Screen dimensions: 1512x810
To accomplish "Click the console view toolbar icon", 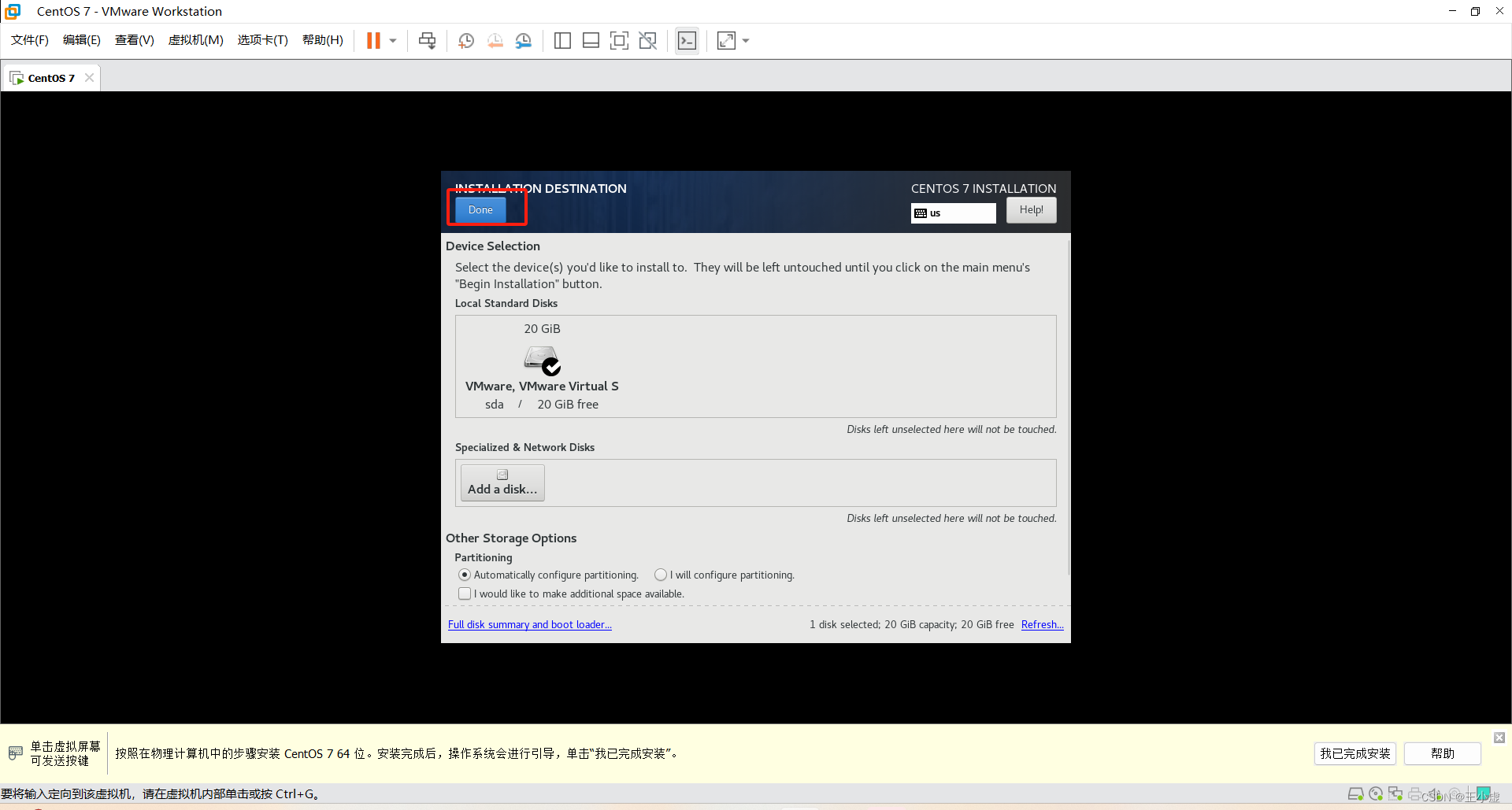I will pos(687,41).
